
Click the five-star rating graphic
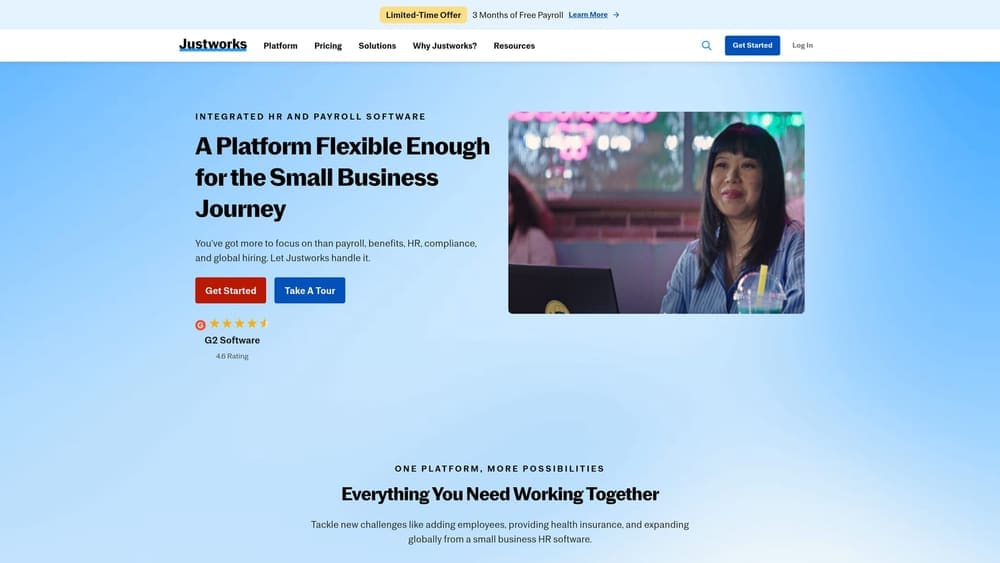click(239, 323)
